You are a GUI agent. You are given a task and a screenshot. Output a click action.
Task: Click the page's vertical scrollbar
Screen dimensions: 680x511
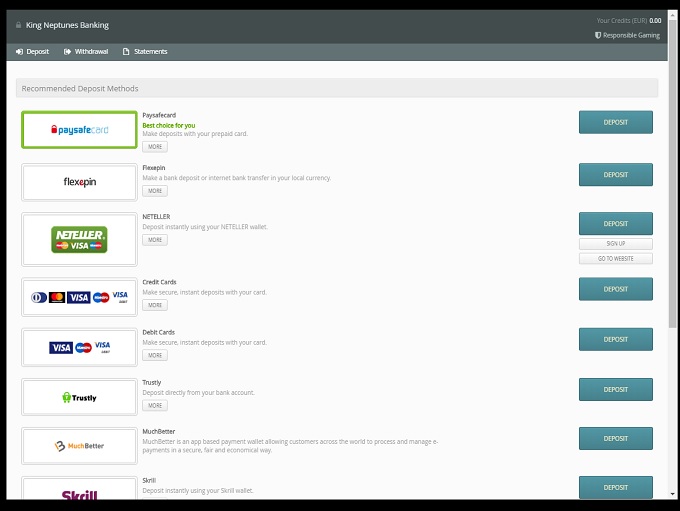(x=673, y=200)
